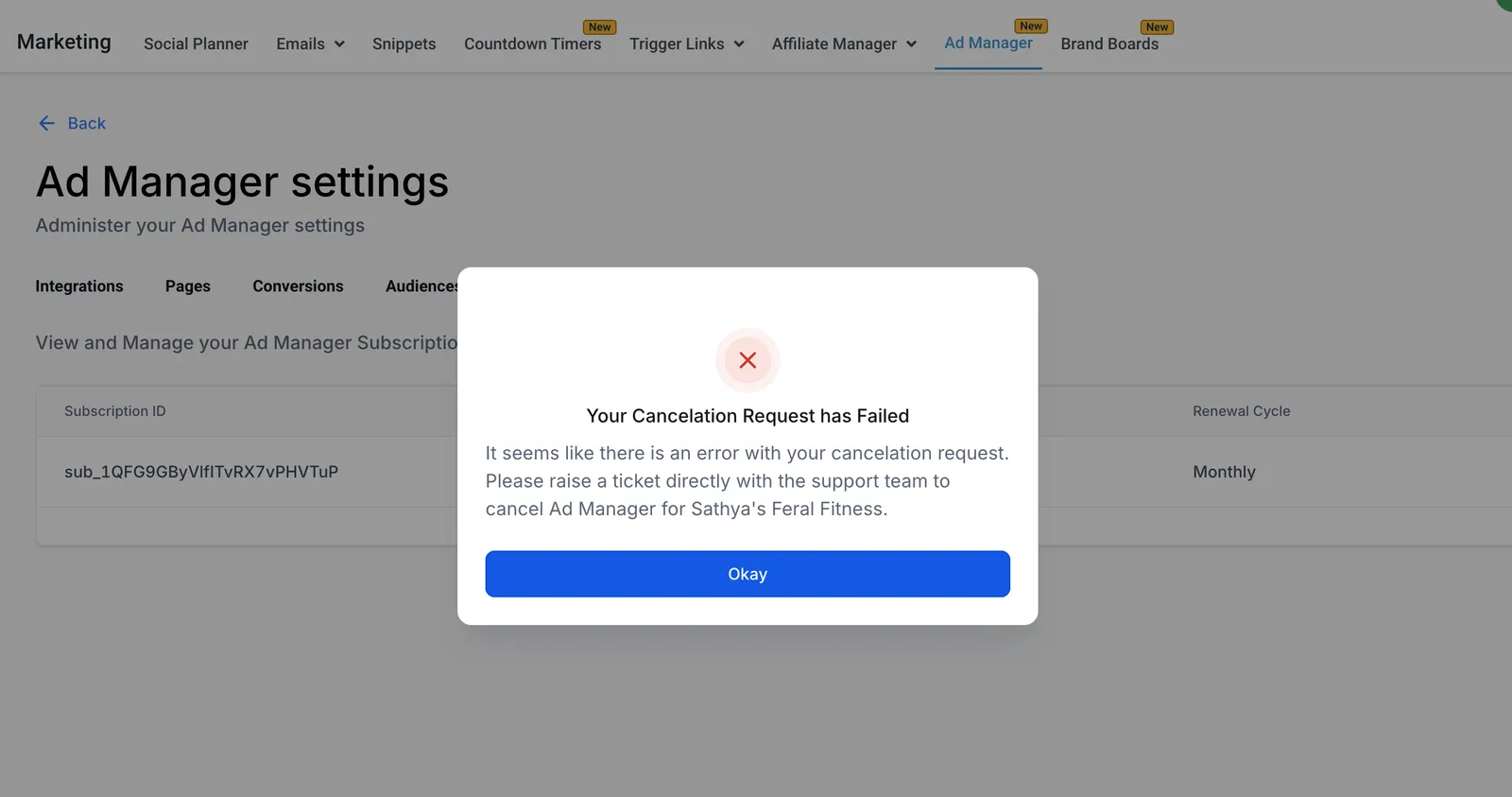Viewport: 1512px width, 797px height.
Task: Go to the Snippets menu item
Action: (x=404, y=43)
